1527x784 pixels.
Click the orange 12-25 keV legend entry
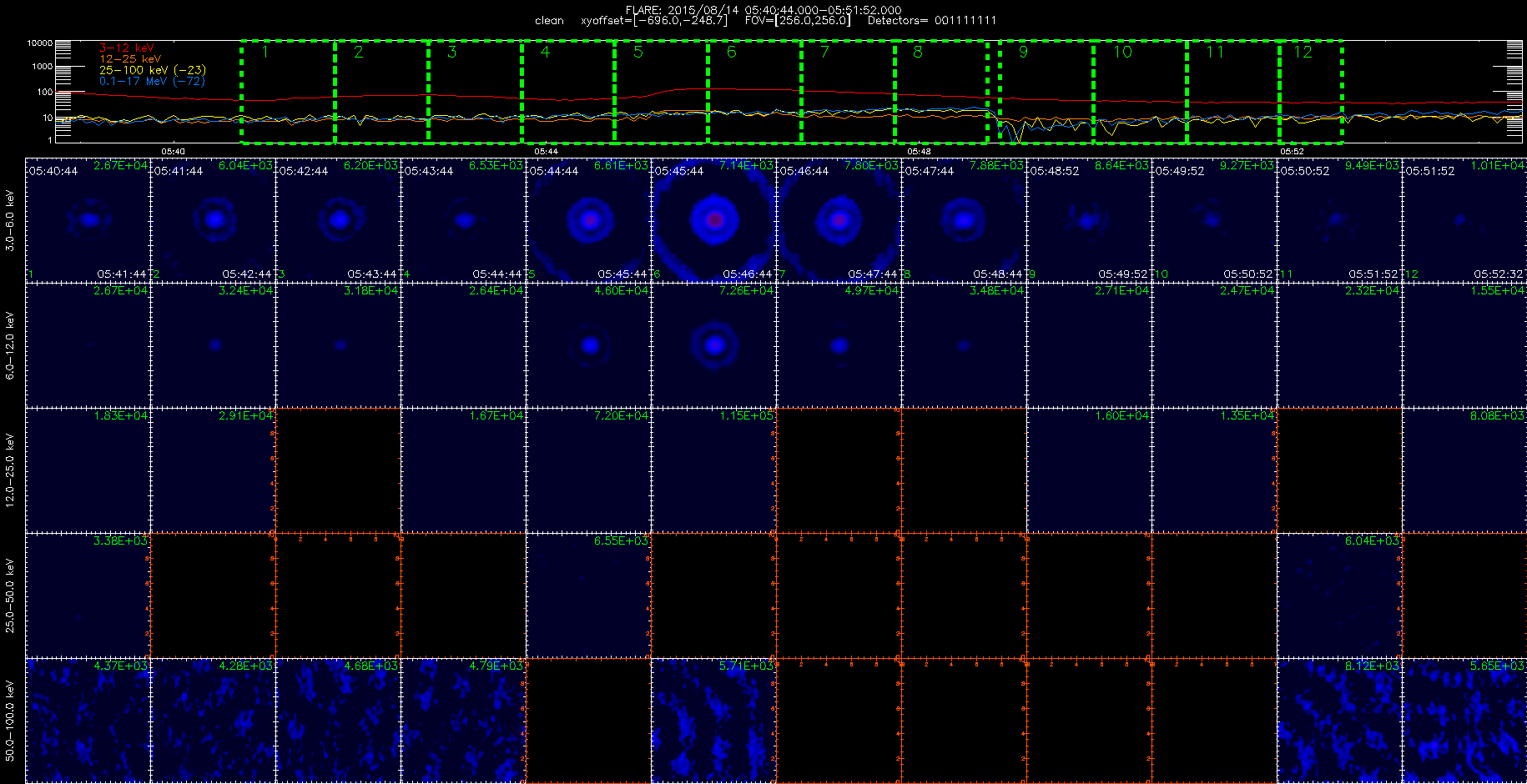click(130, 59)
